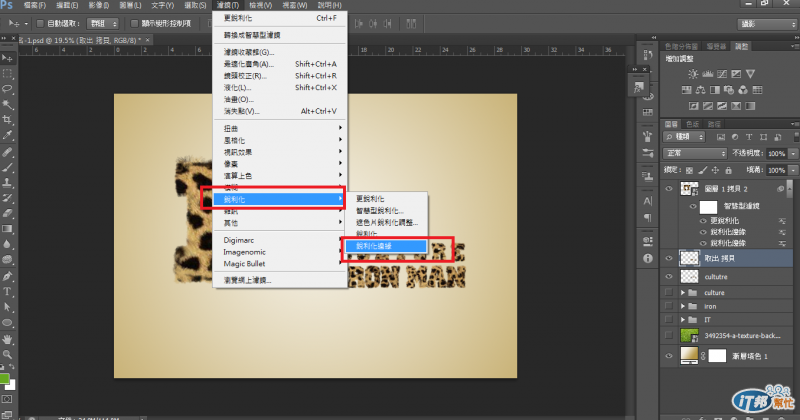Screen dimensions: 800x420
Task: Select the 取出 拷貝 layer thumbnail
Action: point(689,258)
